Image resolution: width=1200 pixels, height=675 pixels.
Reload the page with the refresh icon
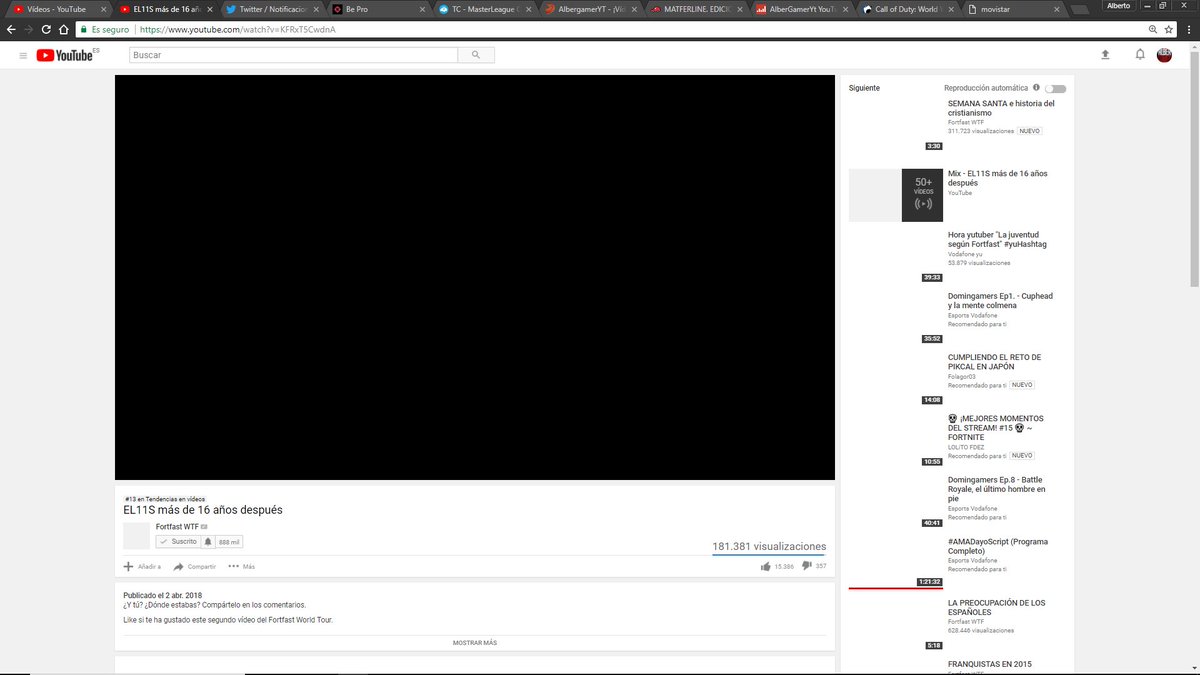[46, 29]
